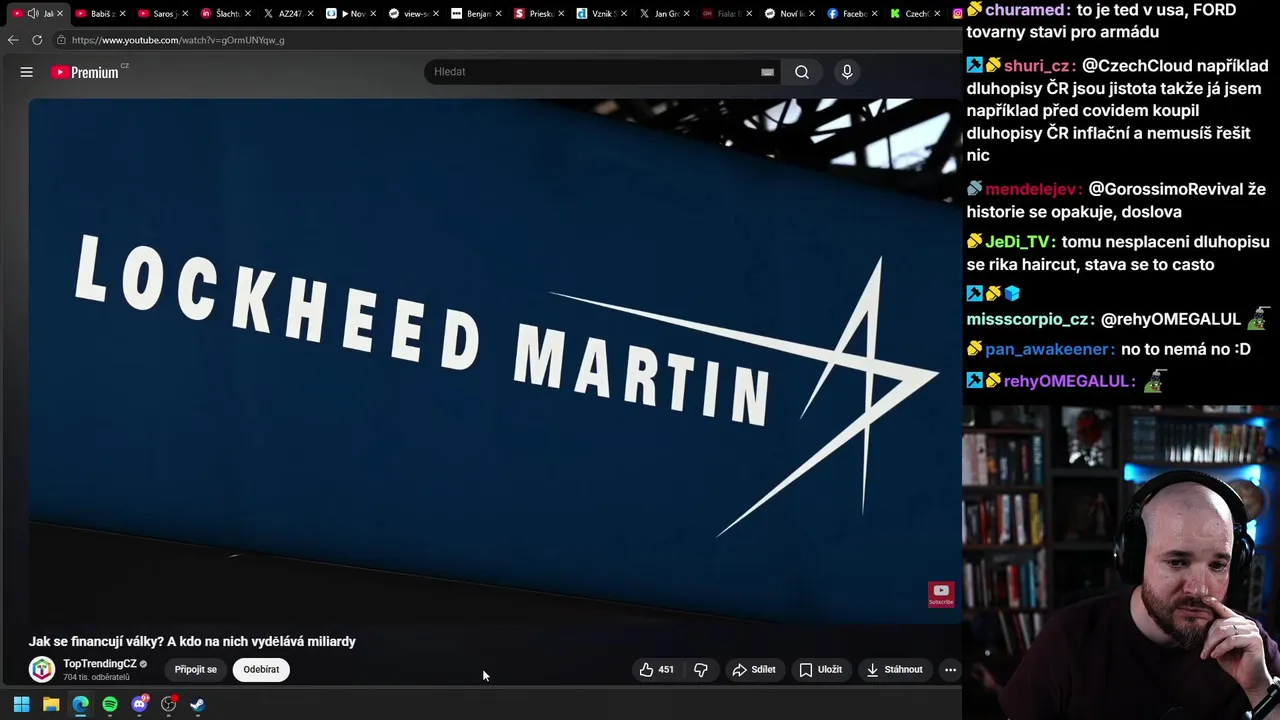Start voice search with the microphone icon
This screenshot has height=720, width=1280.
pyautogui.click(x=847, y=72)
